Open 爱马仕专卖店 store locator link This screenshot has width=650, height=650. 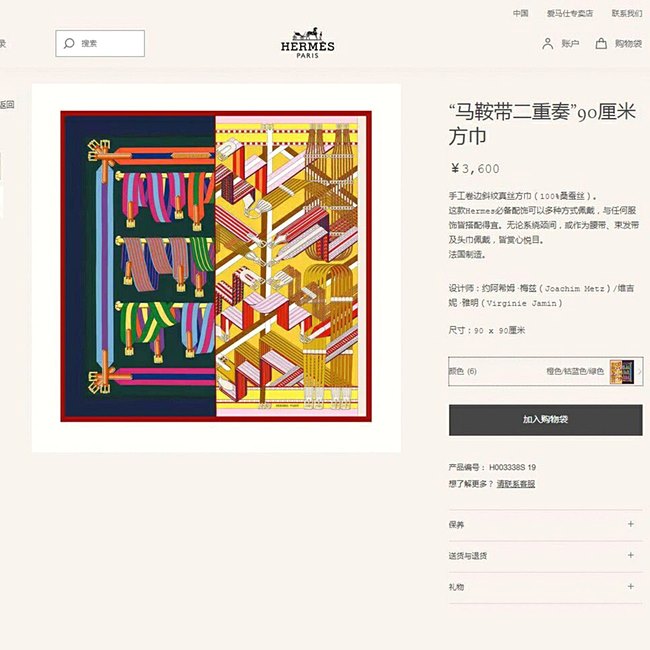coord(570,13)
